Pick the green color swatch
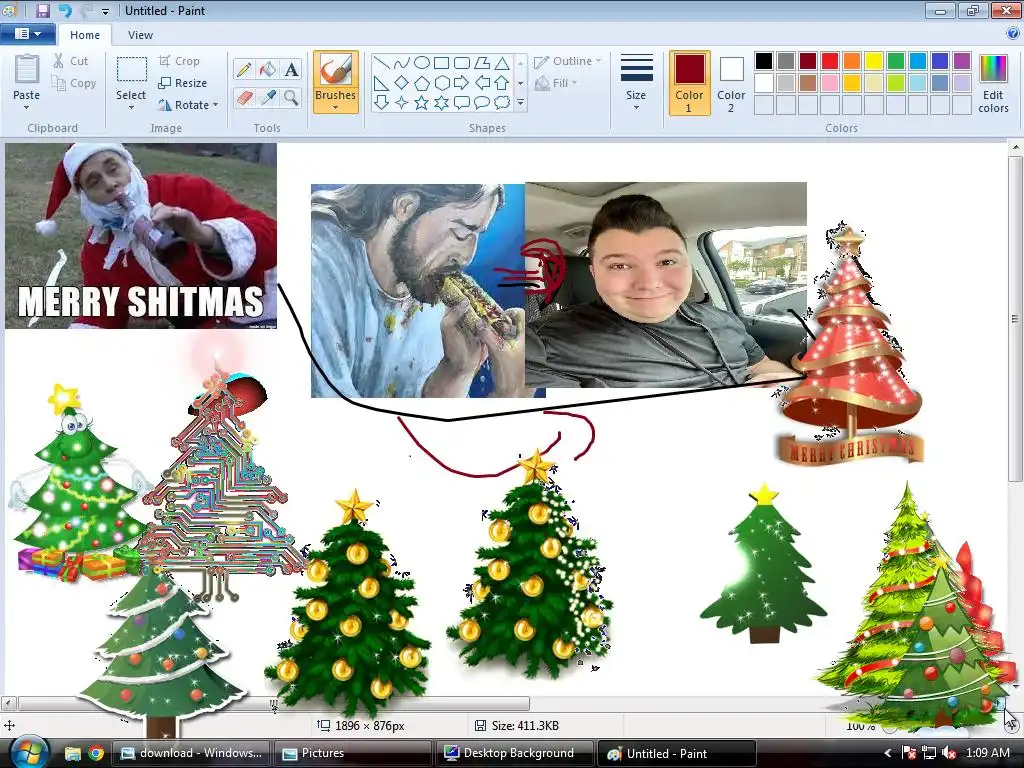Viewport: 1024px width, 768px height. [896, 61]
